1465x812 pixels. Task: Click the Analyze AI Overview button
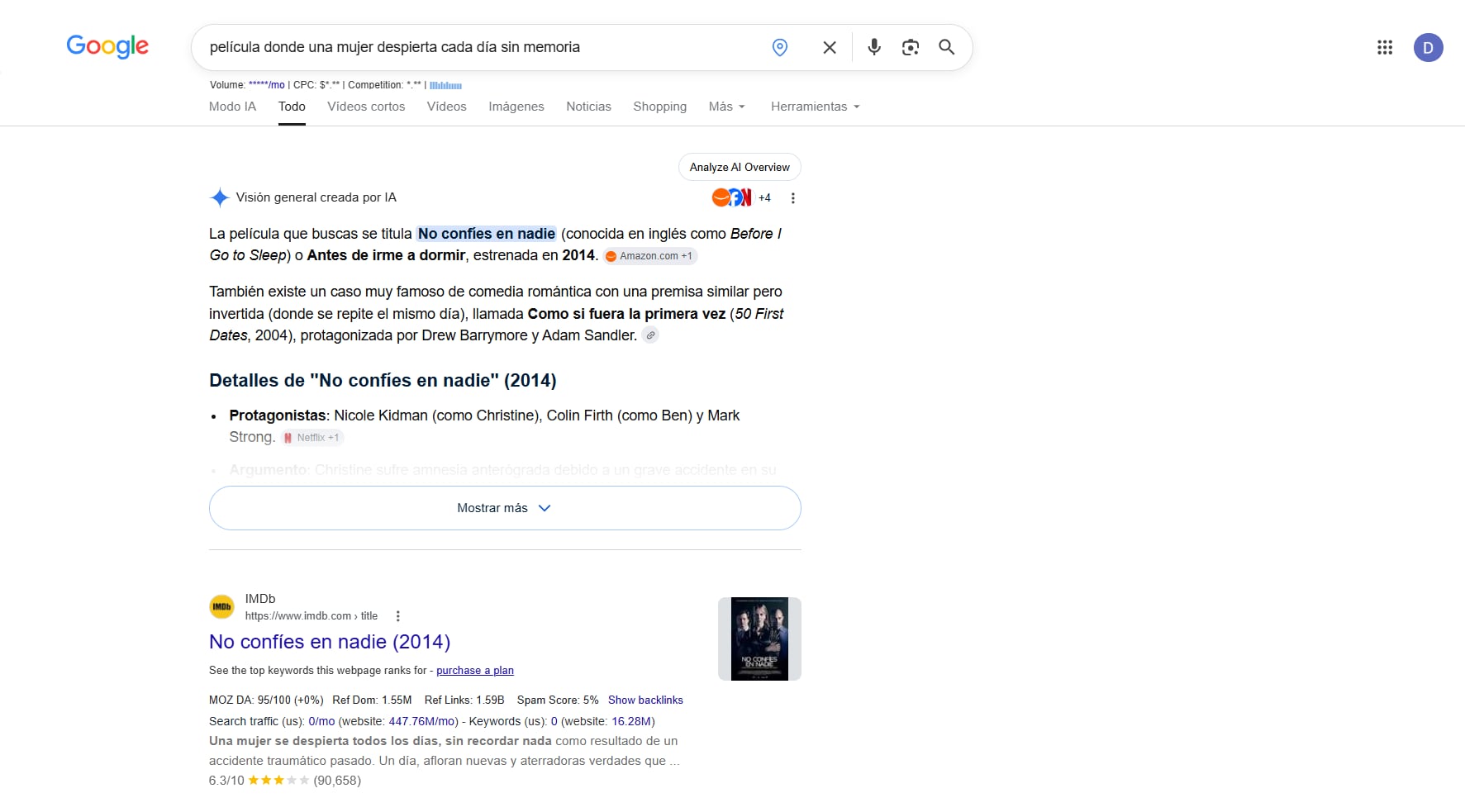click(740, 167)
